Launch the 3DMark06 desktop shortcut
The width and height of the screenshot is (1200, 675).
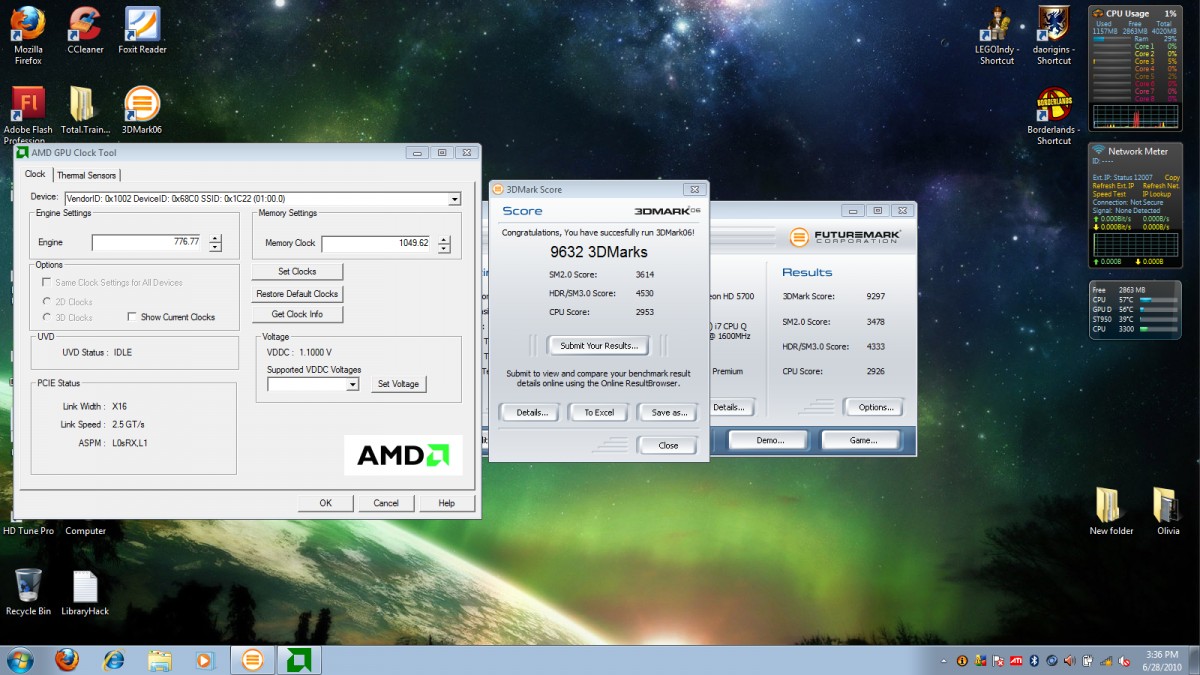click(142, 110)
